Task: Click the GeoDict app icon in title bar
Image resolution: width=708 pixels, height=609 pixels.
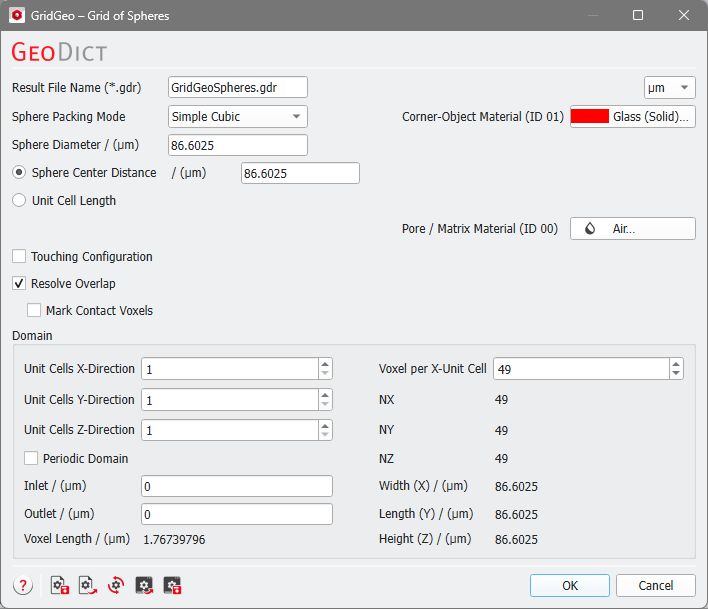Action: (17, 15)
